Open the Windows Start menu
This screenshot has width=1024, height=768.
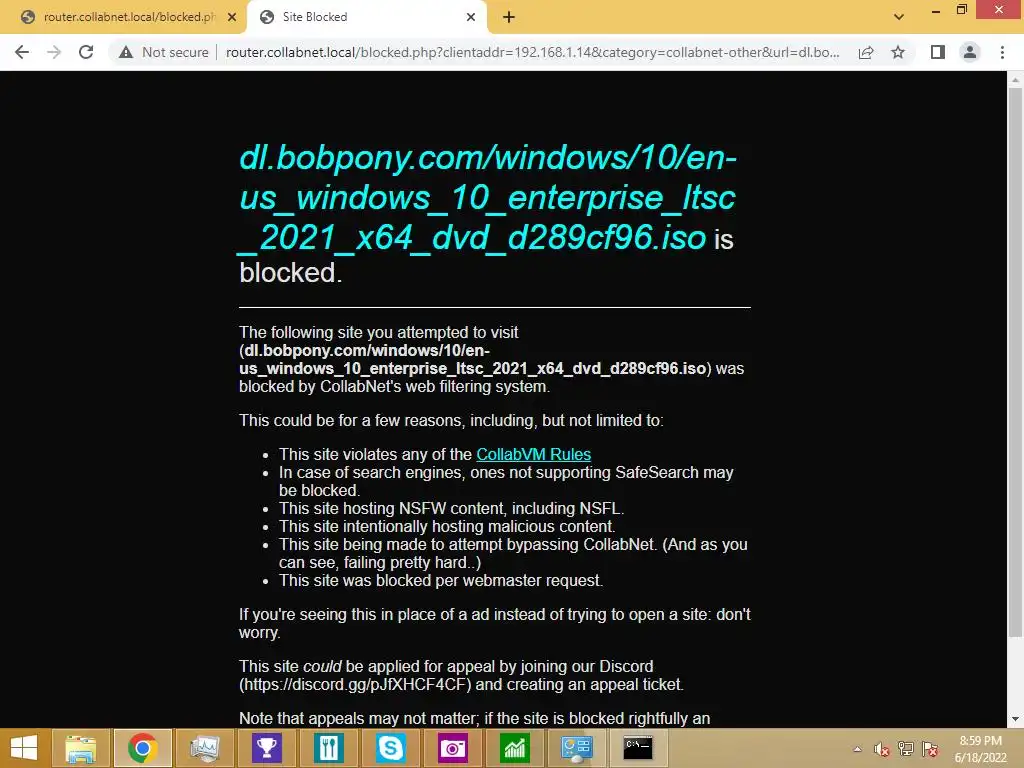tap(24, 748)
